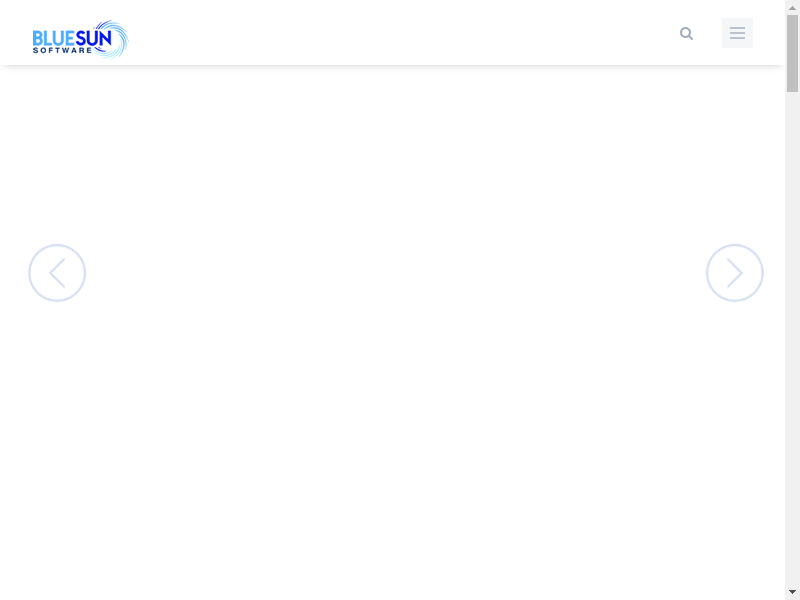Viewport: 800px width, 600px height.
Task: Click the scrollbar down arrow
Action: point(792,592)
